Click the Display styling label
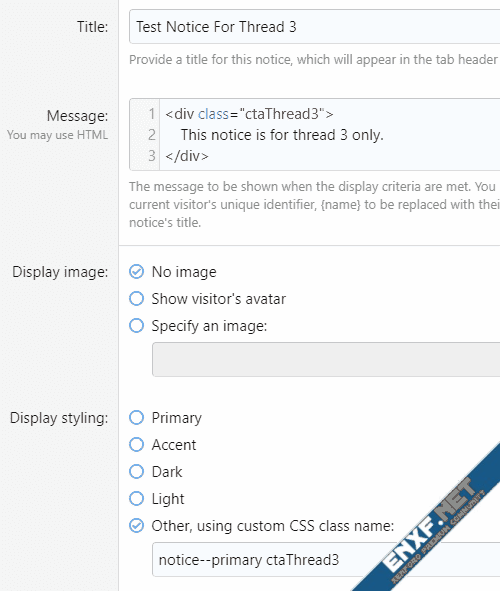Viewport: 500px width, 591px height. coord(59,418)
